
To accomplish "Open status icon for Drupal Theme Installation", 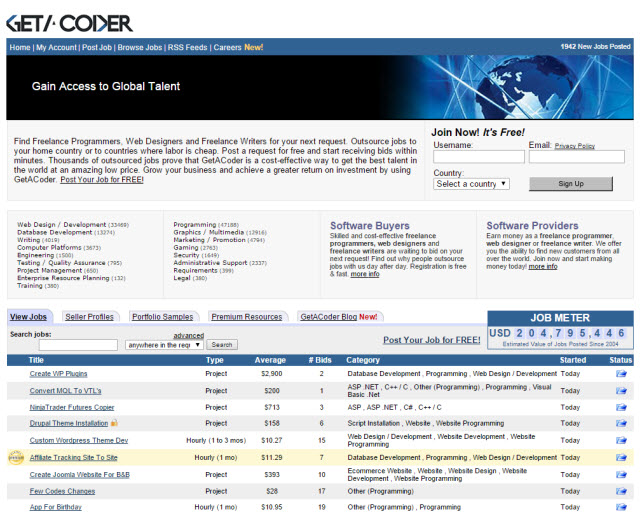I will [621, 423].
